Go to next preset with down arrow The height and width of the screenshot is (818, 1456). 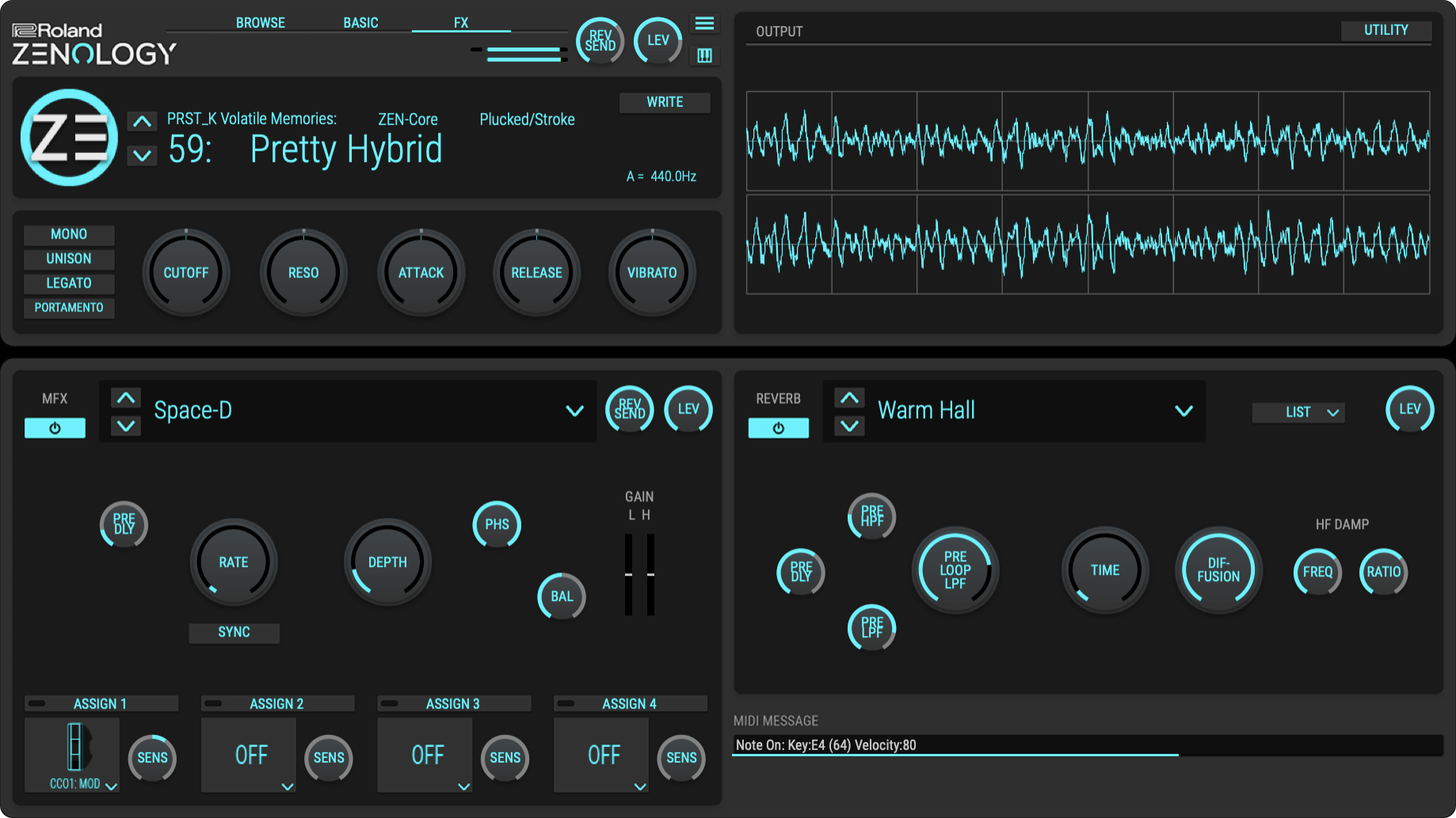(142, 155)
